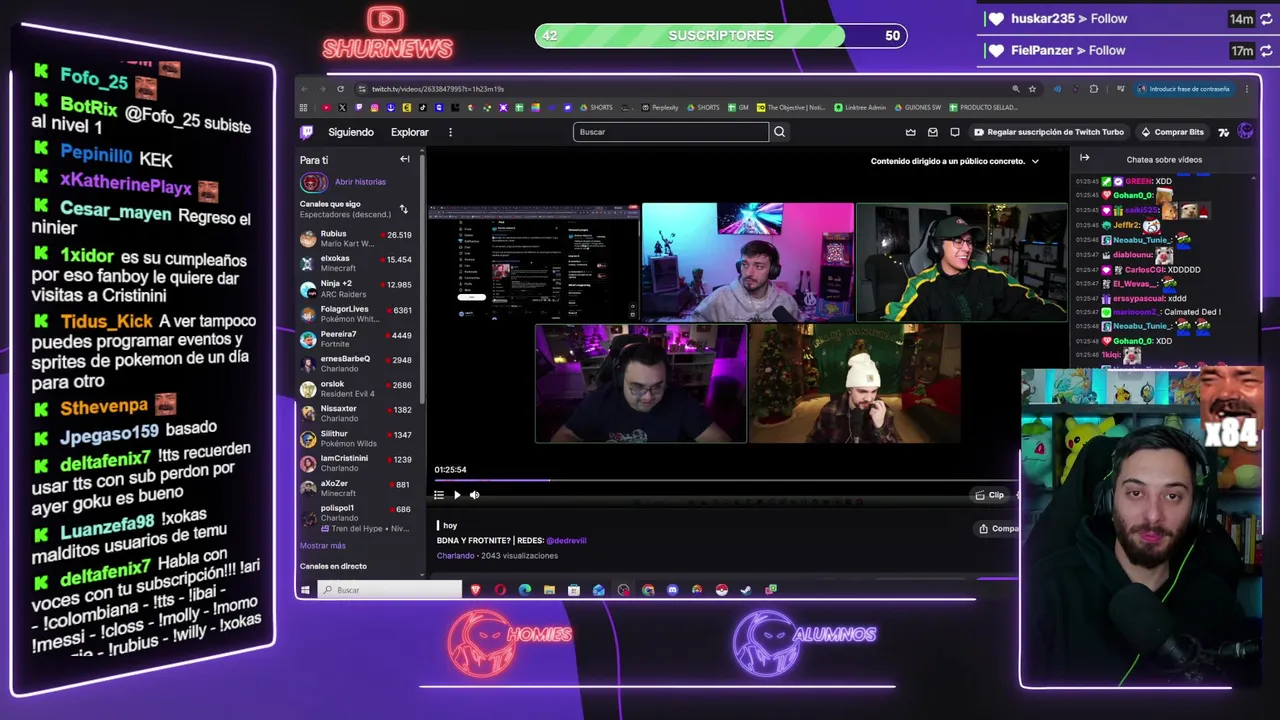Open the GM bookmark

pos(738,107)
